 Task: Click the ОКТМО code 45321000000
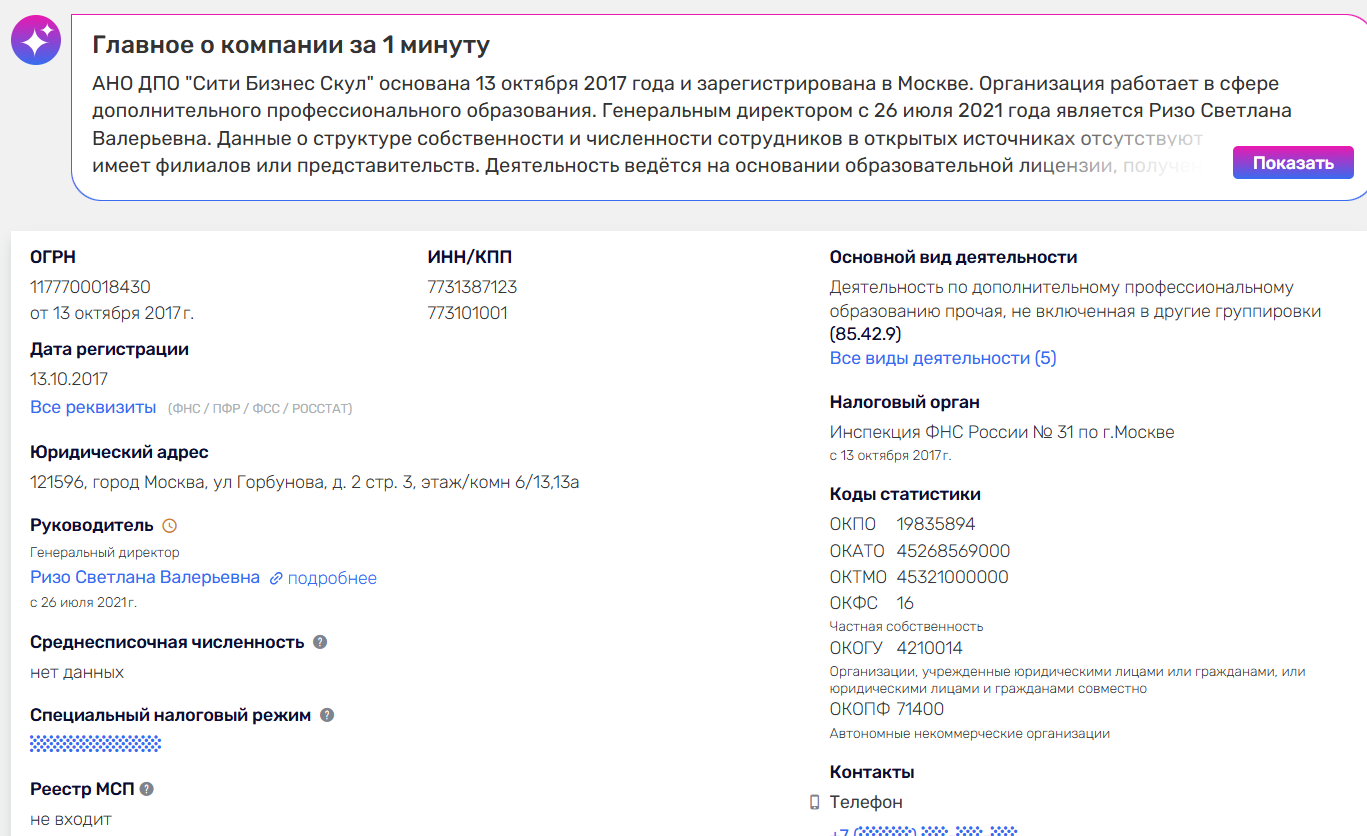pyautogui.click(x=953, y=577)
